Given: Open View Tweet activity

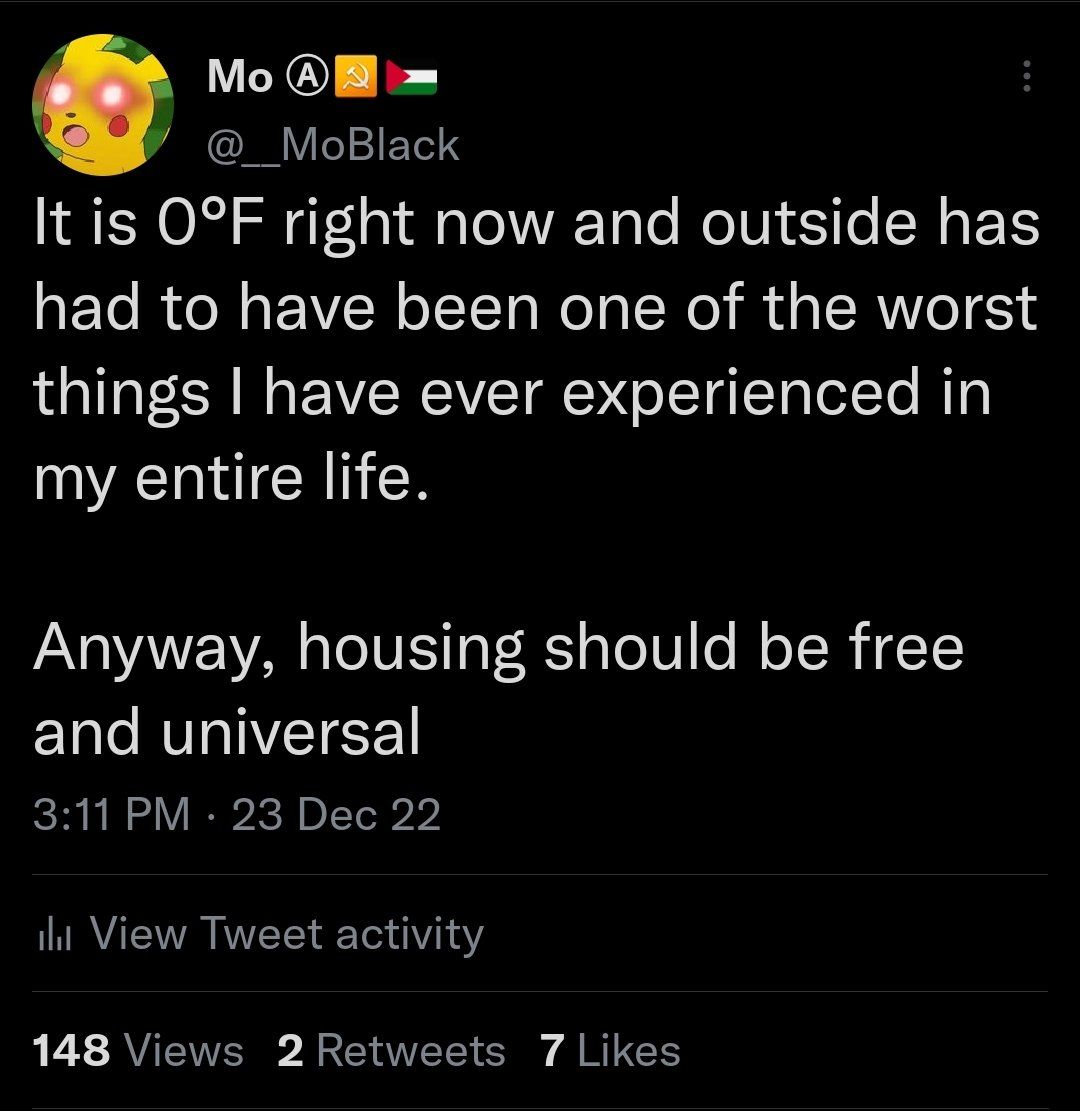Looking at the screenshot, I should click(287, 934).
